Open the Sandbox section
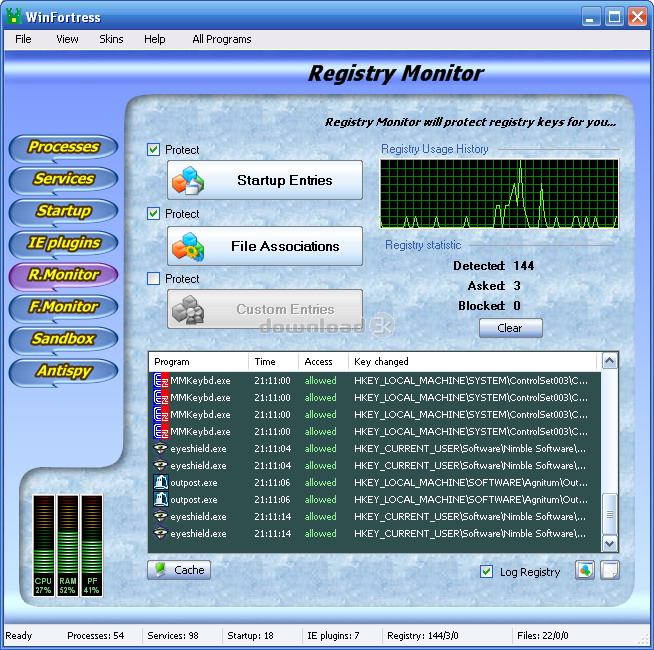This screenshot has height=650, width=654. 63,339
